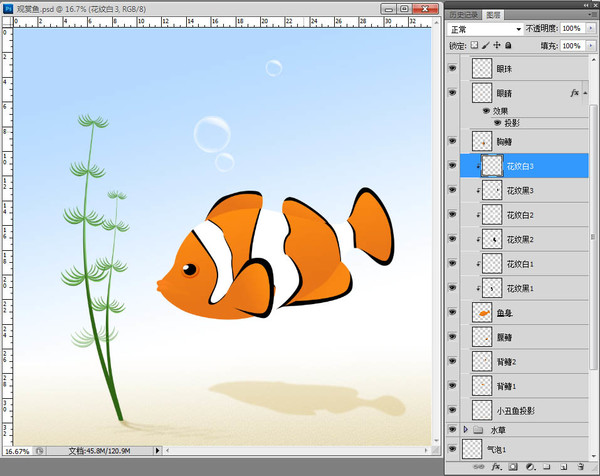600x476 pixels.
Task: Click the ruler origin corner box
Action: click(8, 22)
